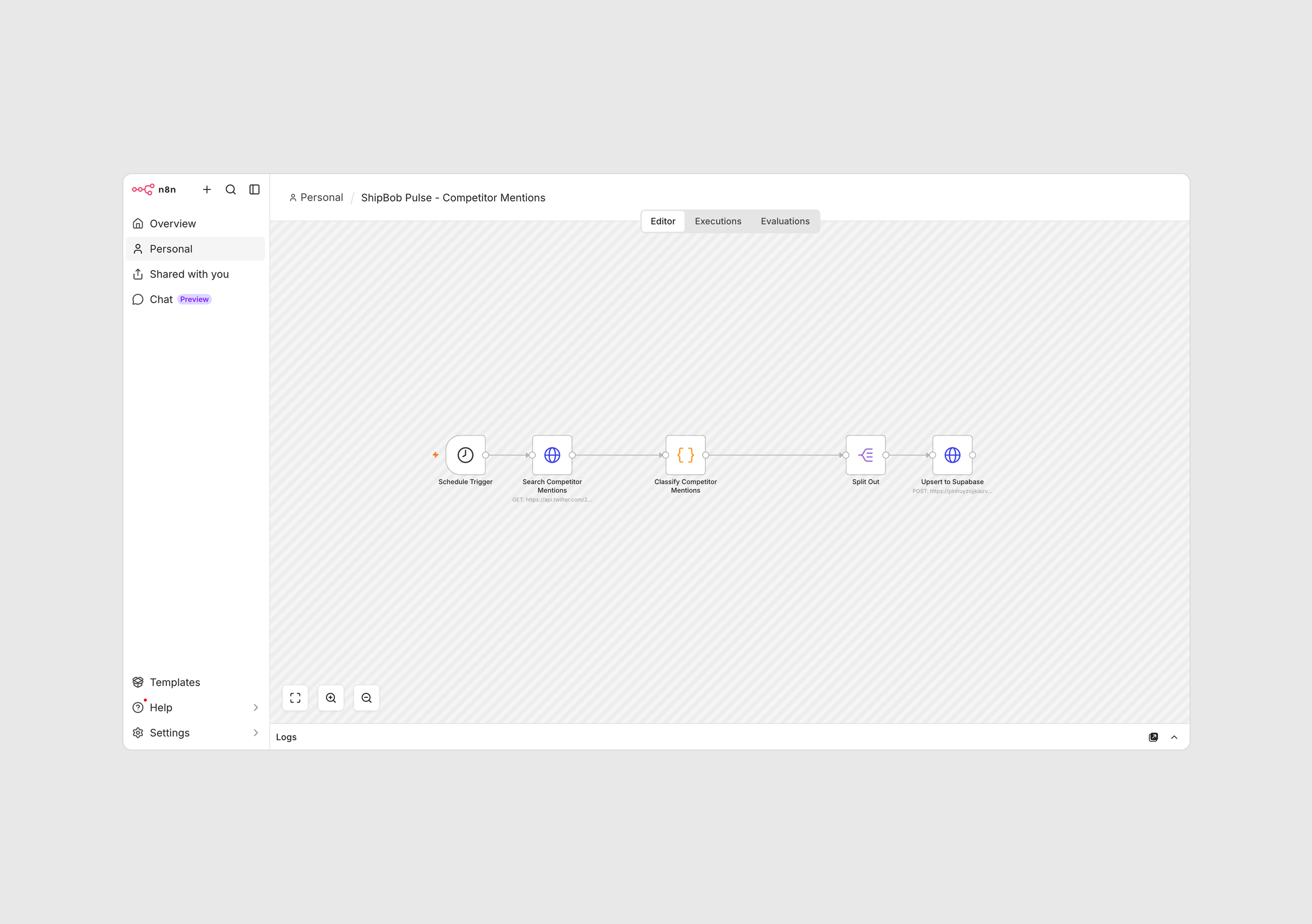1312x924 pixels.
Task: Click the Preview badge next to Chat
Action: 194,300
